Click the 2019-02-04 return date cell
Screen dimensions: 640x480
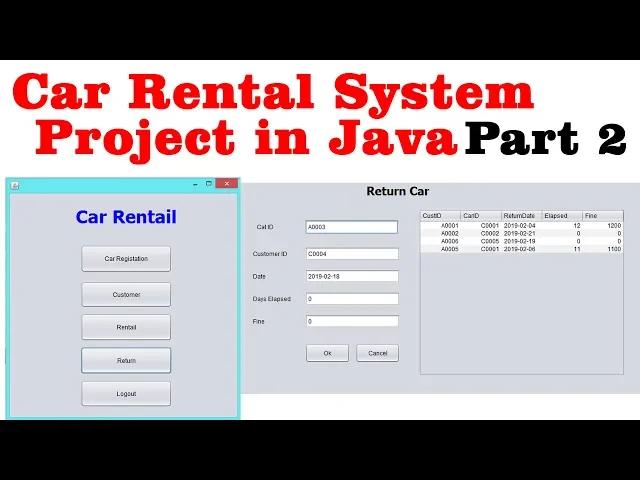522,225
